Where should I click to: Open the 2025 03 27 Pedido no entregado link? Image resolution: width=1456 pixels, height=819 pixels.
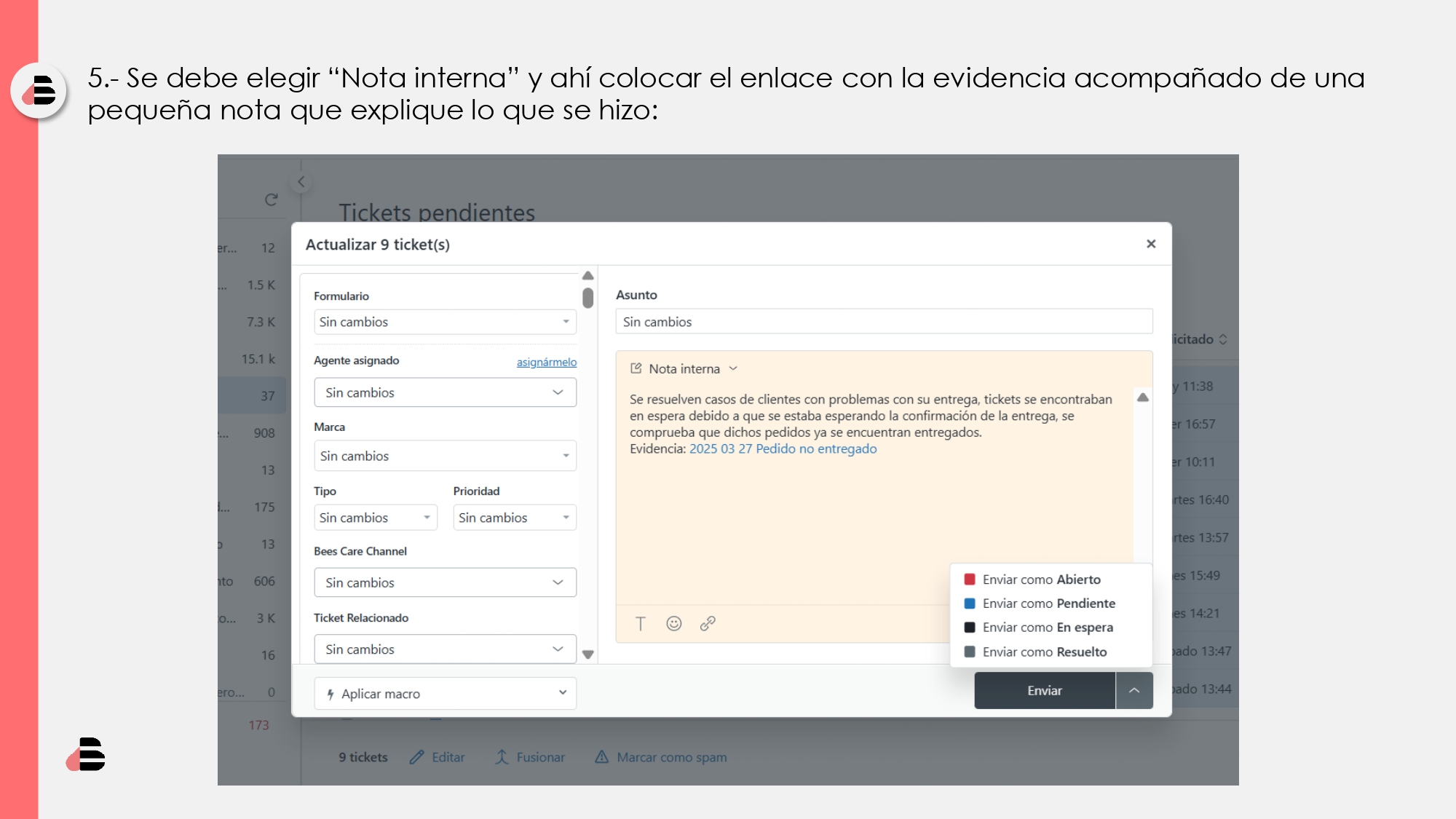coord(783,448)
